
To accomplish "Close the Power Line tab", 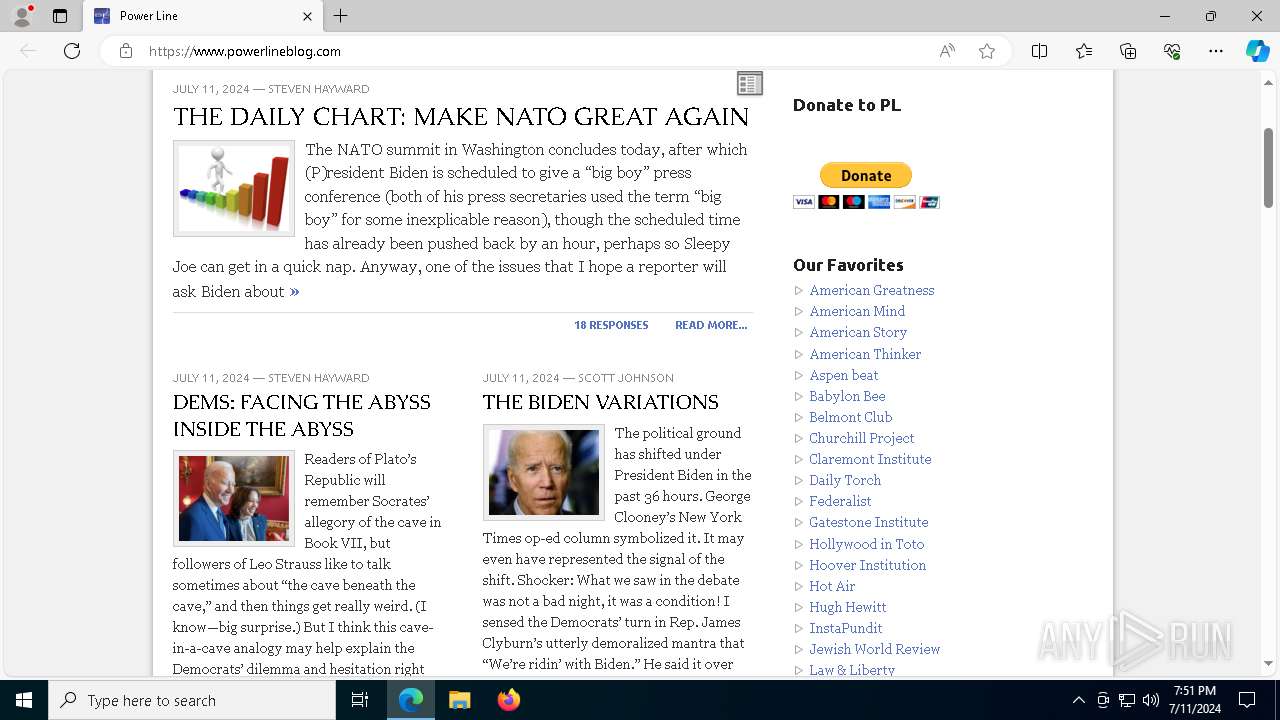I will pyautogui.click(x=307, y=16).
